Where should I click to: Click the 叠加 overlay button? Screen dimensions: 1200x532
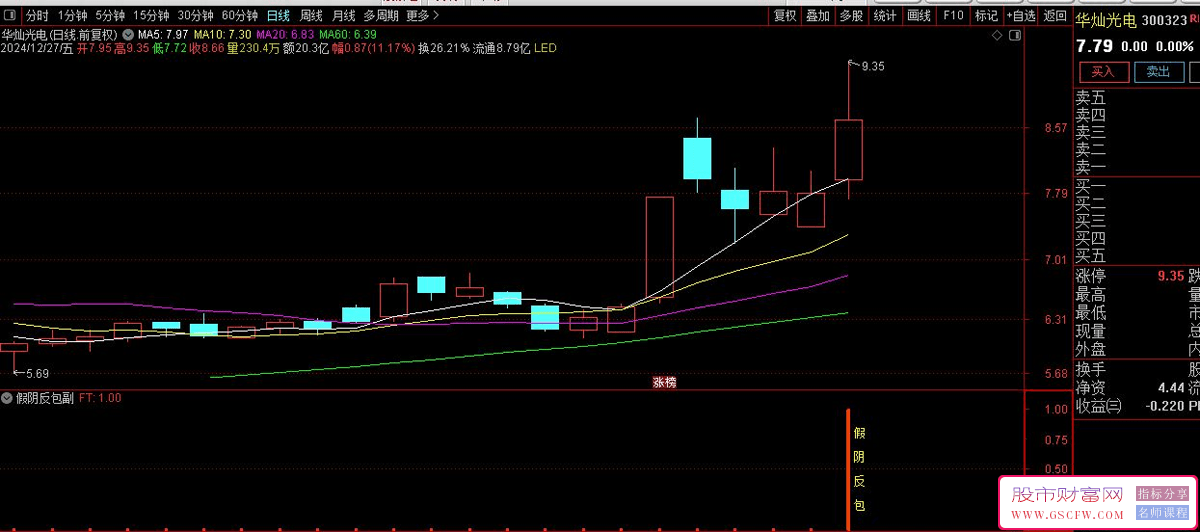coord(818,15)
